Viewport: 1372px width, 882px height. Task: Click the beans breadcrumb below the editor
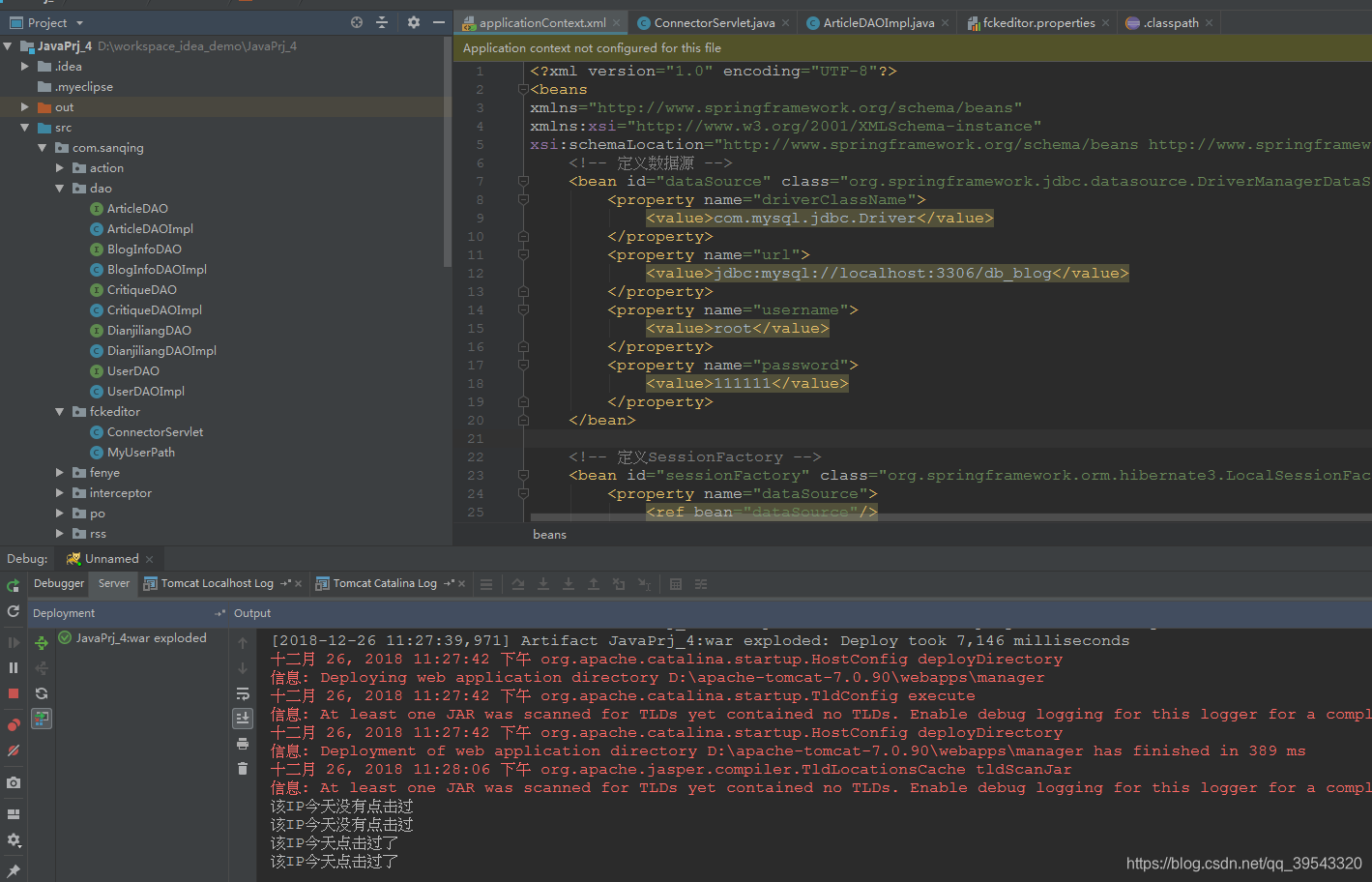[x=549, y=535]
